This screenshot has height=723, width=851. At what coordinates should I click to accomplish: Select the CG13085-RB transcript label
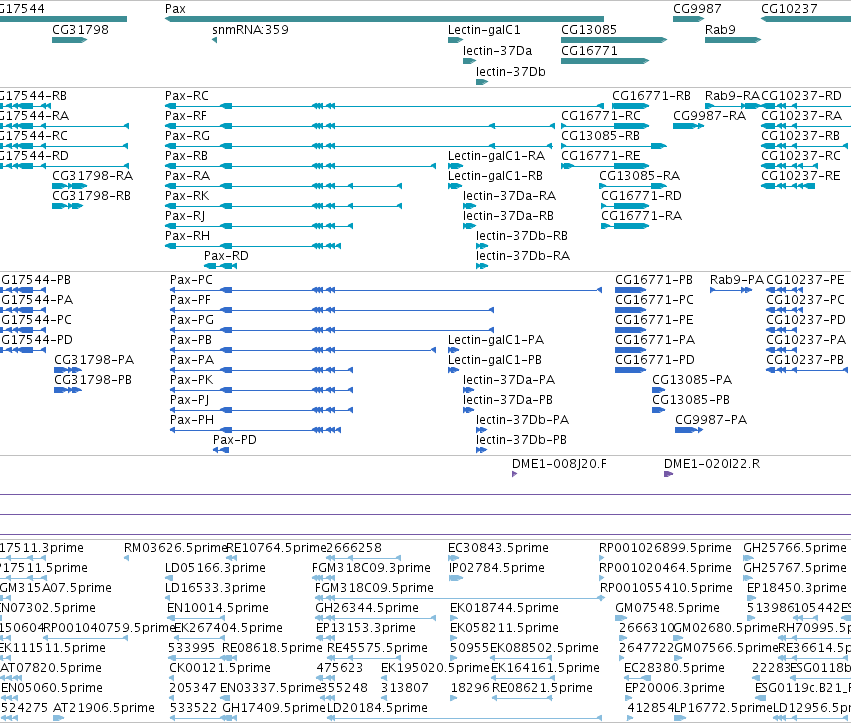(600, 136)
